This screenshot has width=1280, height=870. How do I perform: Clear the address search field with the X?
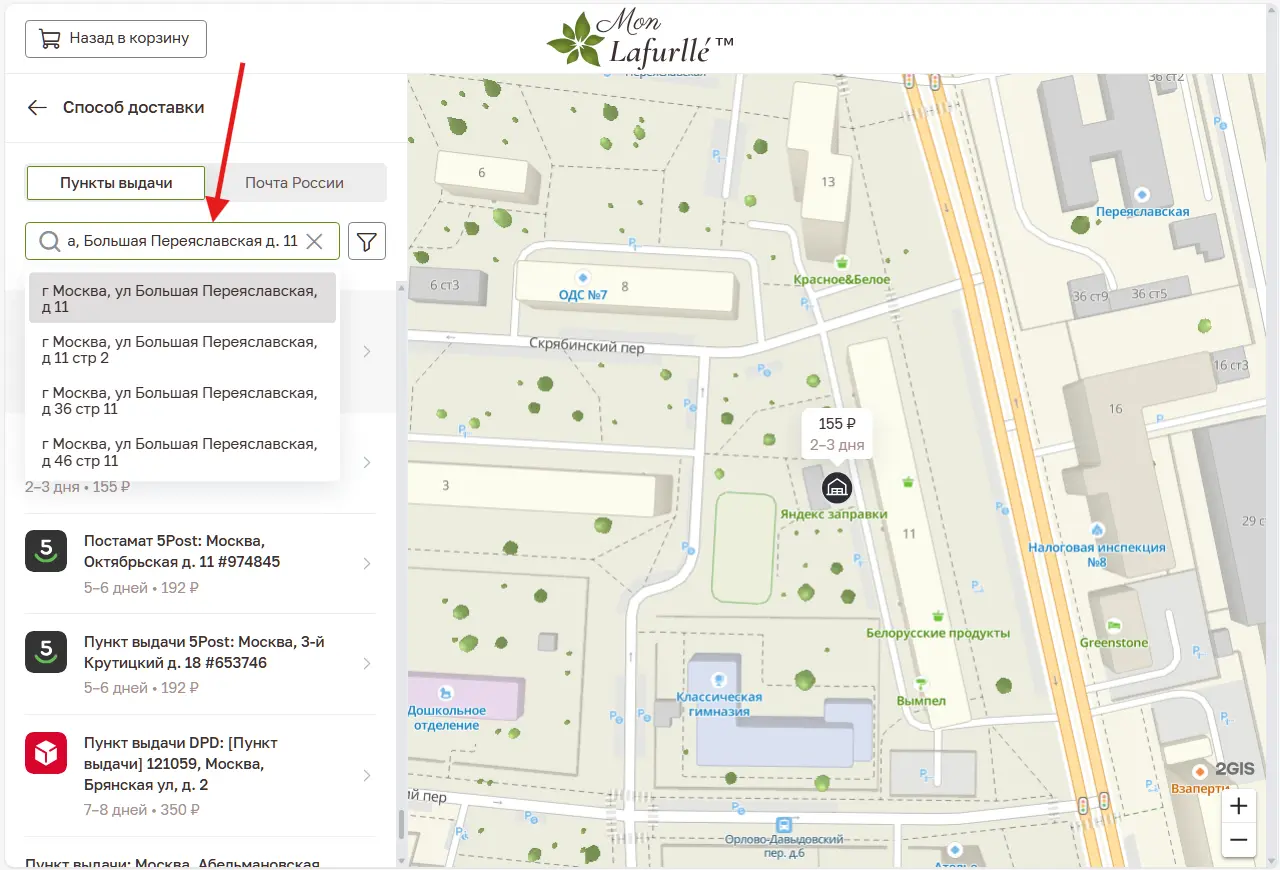314,241
